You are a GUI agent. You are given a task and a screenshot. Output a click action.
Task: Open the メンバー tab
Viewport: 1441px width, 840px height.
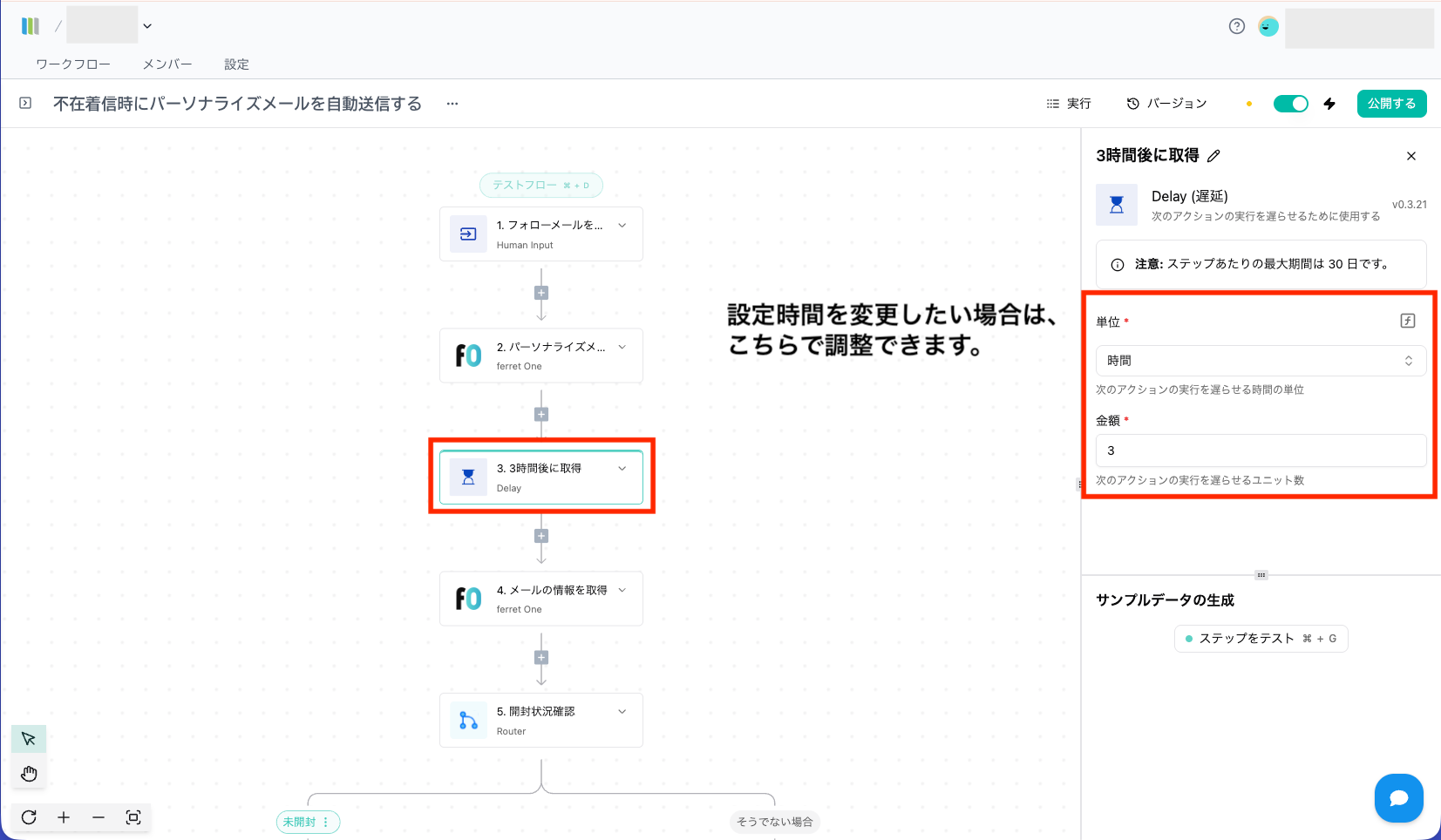click(x=167, y=64)
